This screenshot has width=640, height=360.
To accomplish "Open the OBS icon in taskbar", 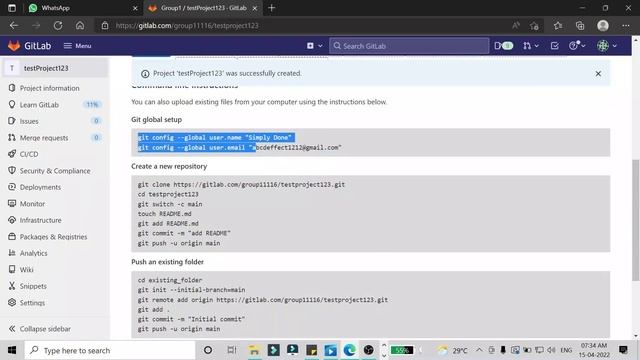I will [369, 350].
